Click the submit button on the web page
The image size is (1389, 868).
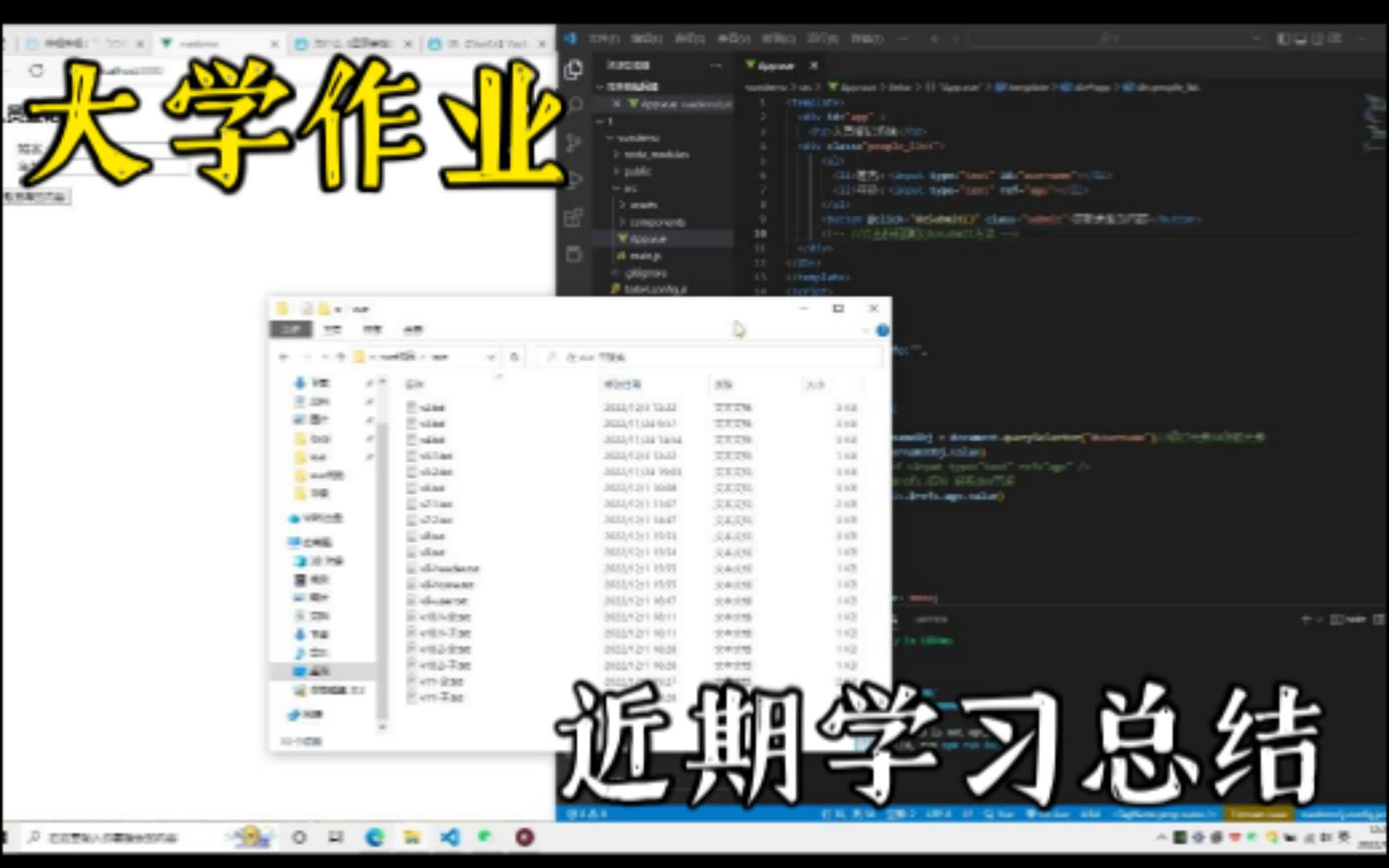(35, 196)
